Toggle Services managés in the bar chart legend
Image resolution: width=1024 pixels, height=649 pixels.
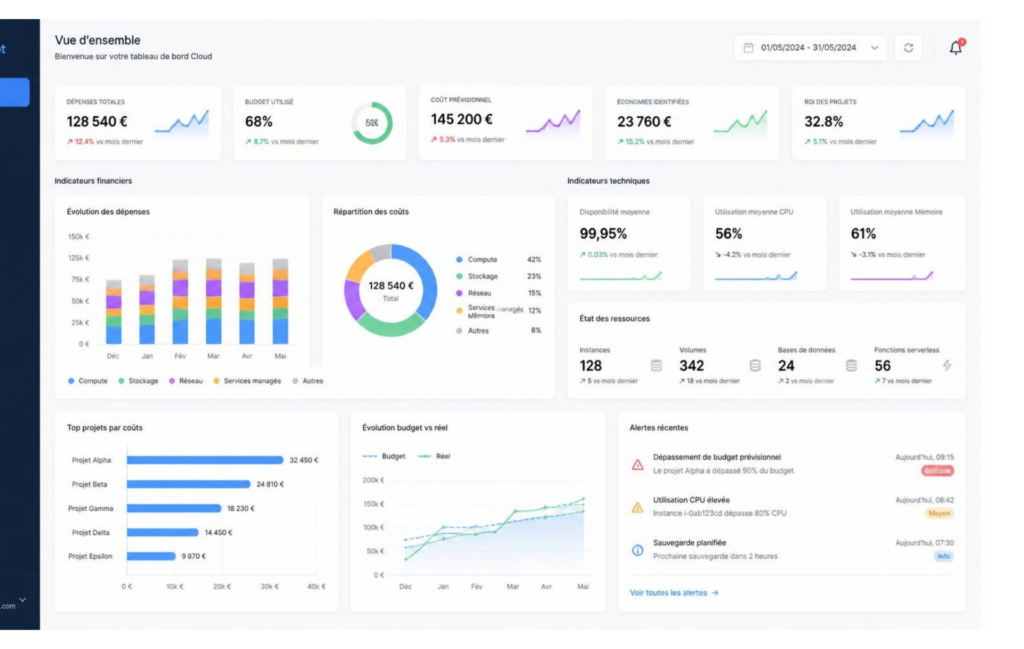[x=248, y=381]
